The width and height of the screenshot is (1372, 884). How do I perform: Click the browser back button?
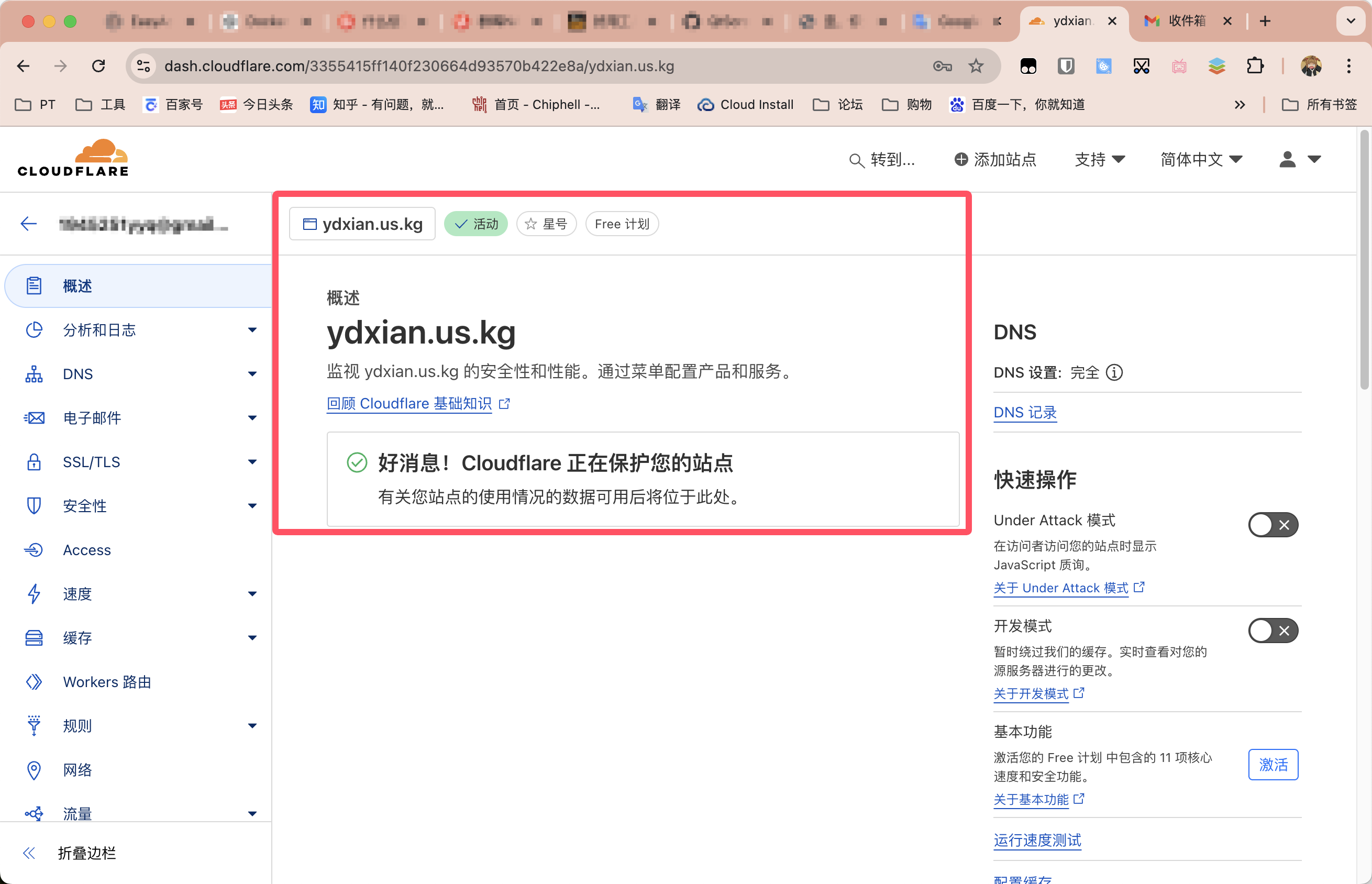[23, 66]
